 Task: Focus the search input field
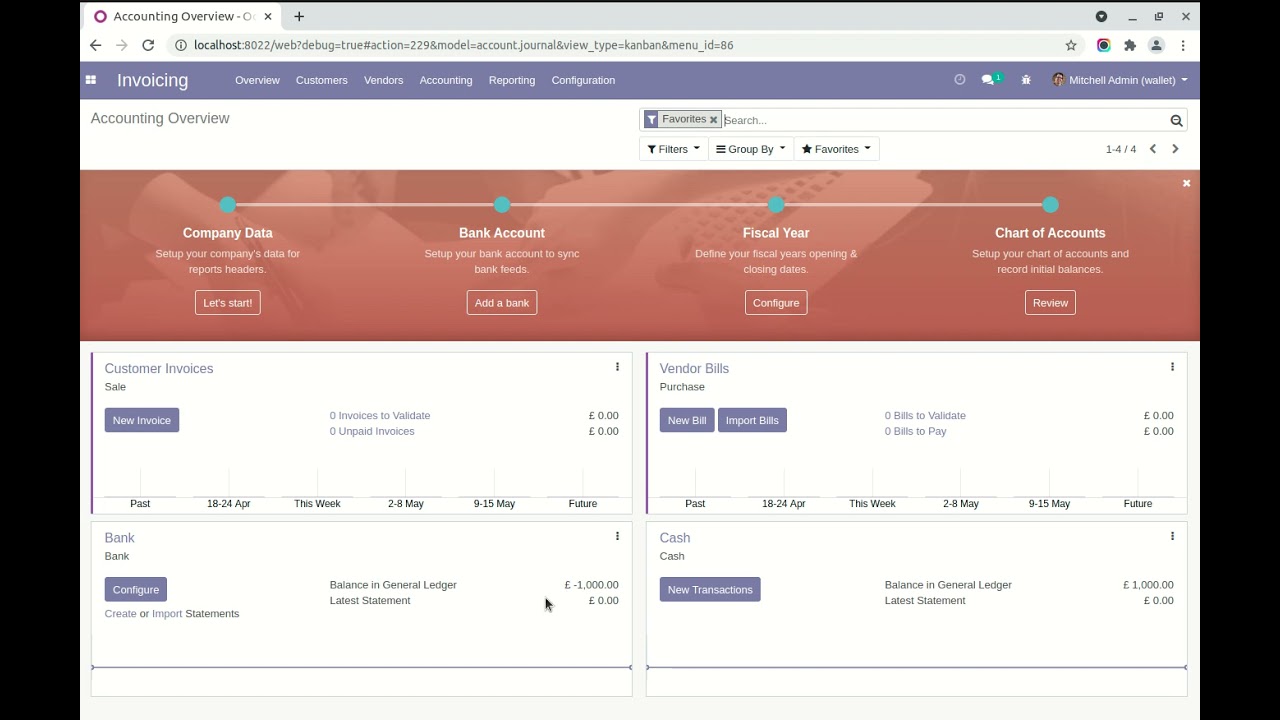(x=944, y=120)
